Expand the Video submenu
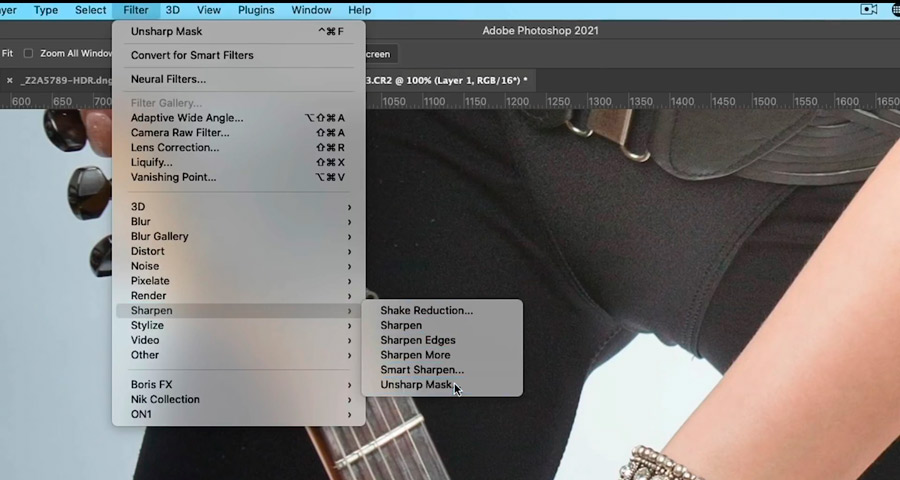Screen dimensions: 900x480 coord(238,340)
